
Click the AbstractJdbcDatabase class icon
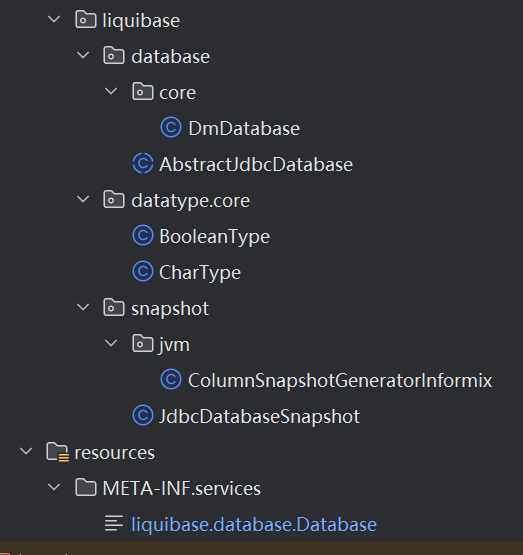(143, 164)
